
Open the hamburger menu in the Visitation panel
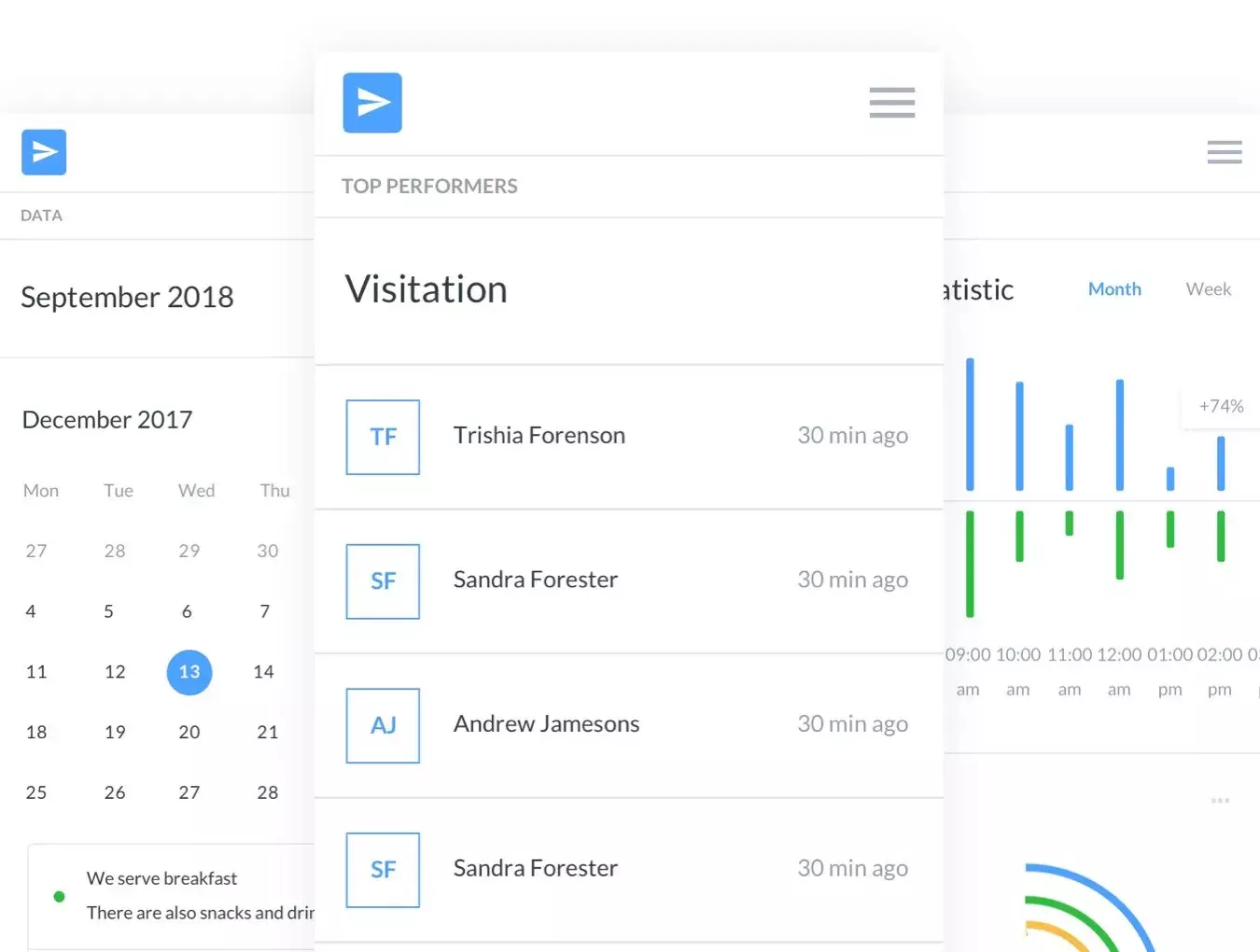coord(892,103)
